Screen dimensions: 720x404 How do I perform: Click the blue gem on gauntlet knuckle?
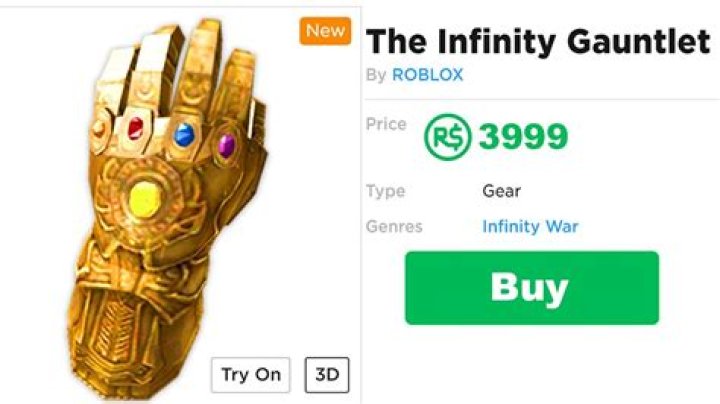(183, 133)
